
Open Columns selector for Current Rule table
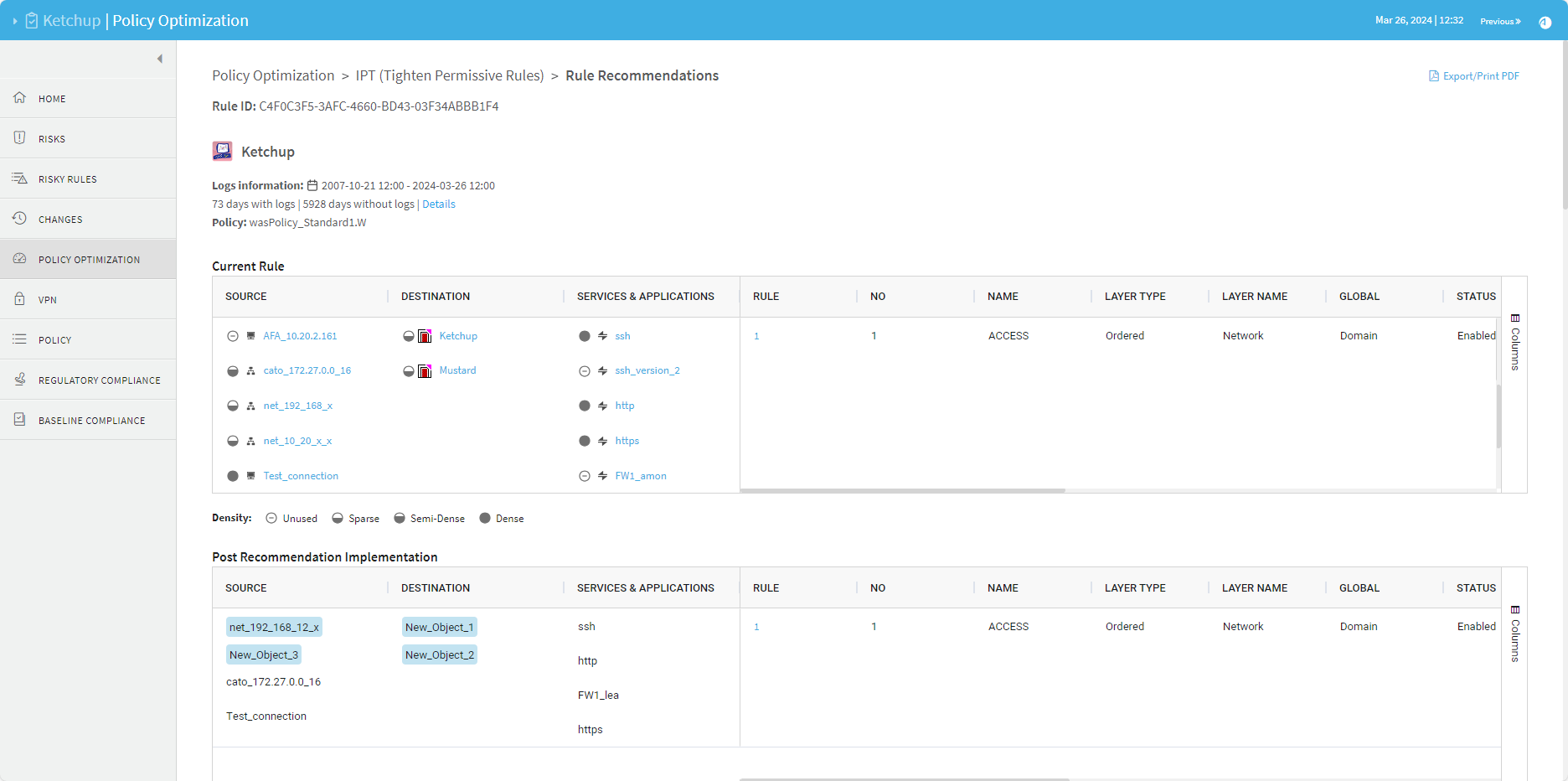[1514, 342]
